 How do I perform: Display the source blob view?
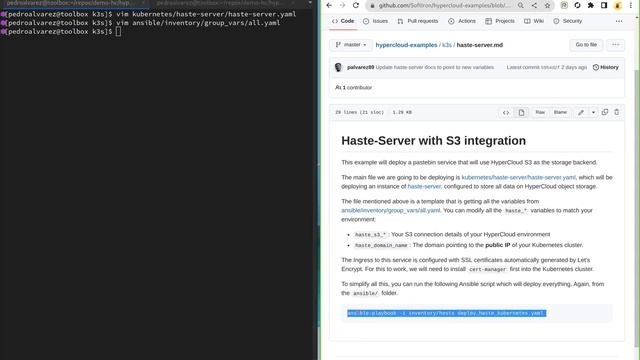coord(506,112)
